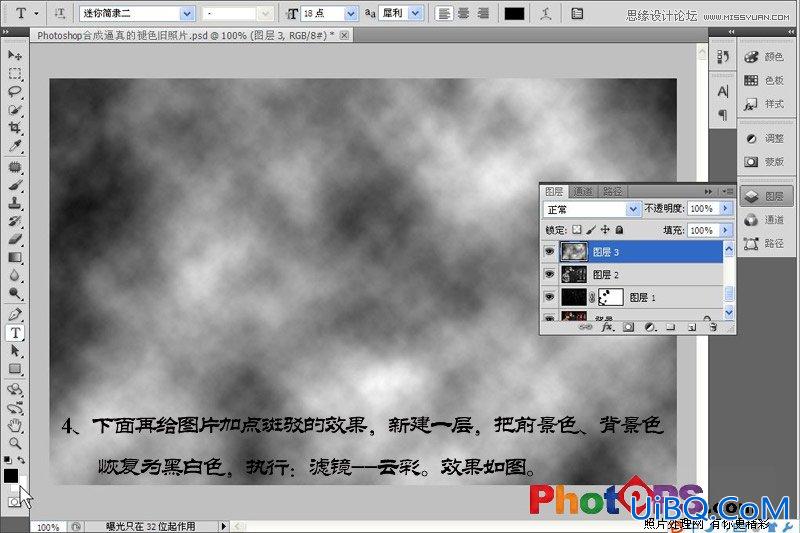Select the Clone Stamp tool
Screen dimensions: 800x533
click(15, 203)
